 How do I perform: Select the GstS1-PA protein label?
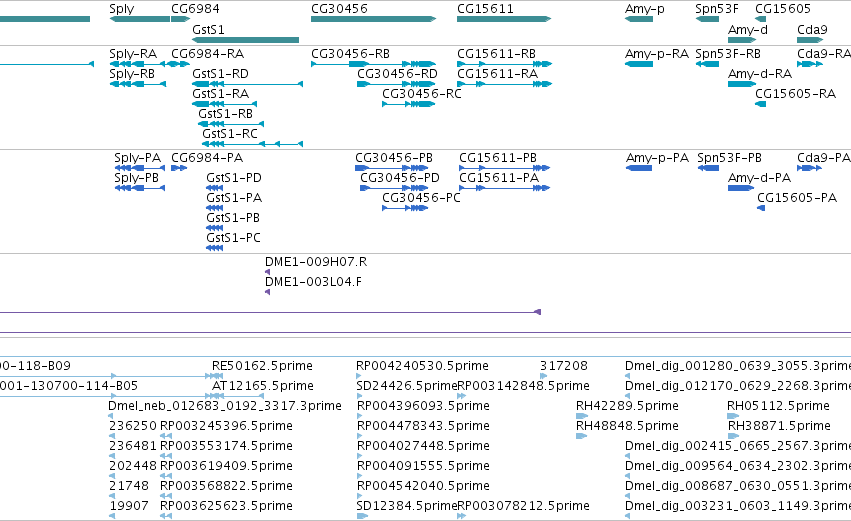click(x=234, y=198)
